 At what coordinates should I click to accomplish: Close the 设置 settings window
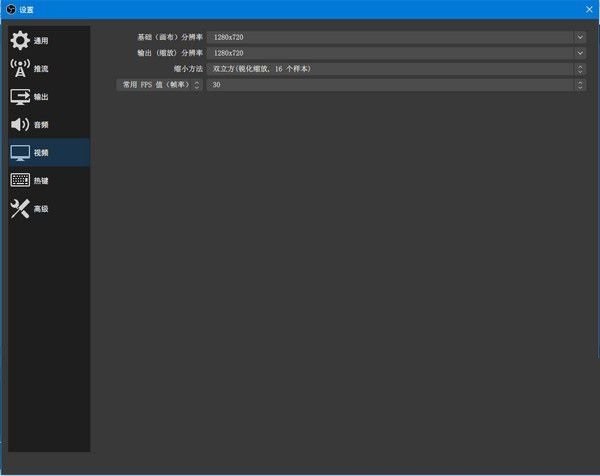click(x=588, y=9)
